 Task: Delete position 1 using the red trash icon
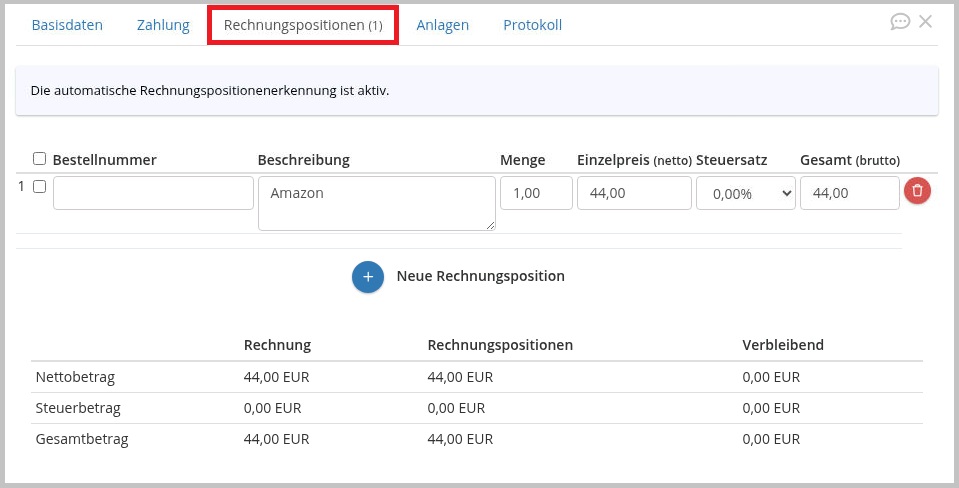point(917,191)
